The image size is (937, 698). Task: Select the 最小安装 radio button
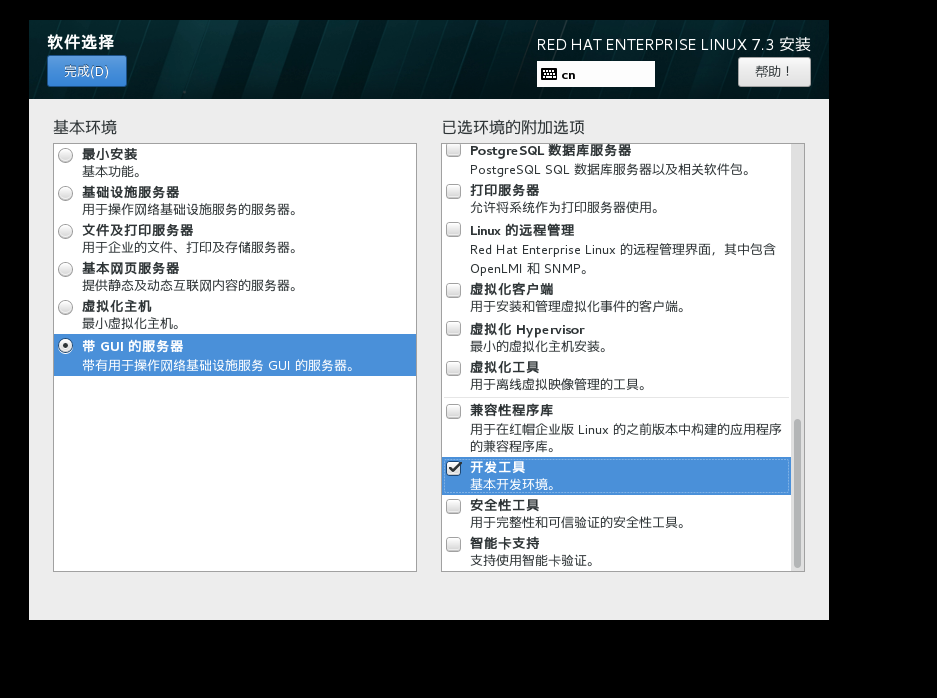66,155
